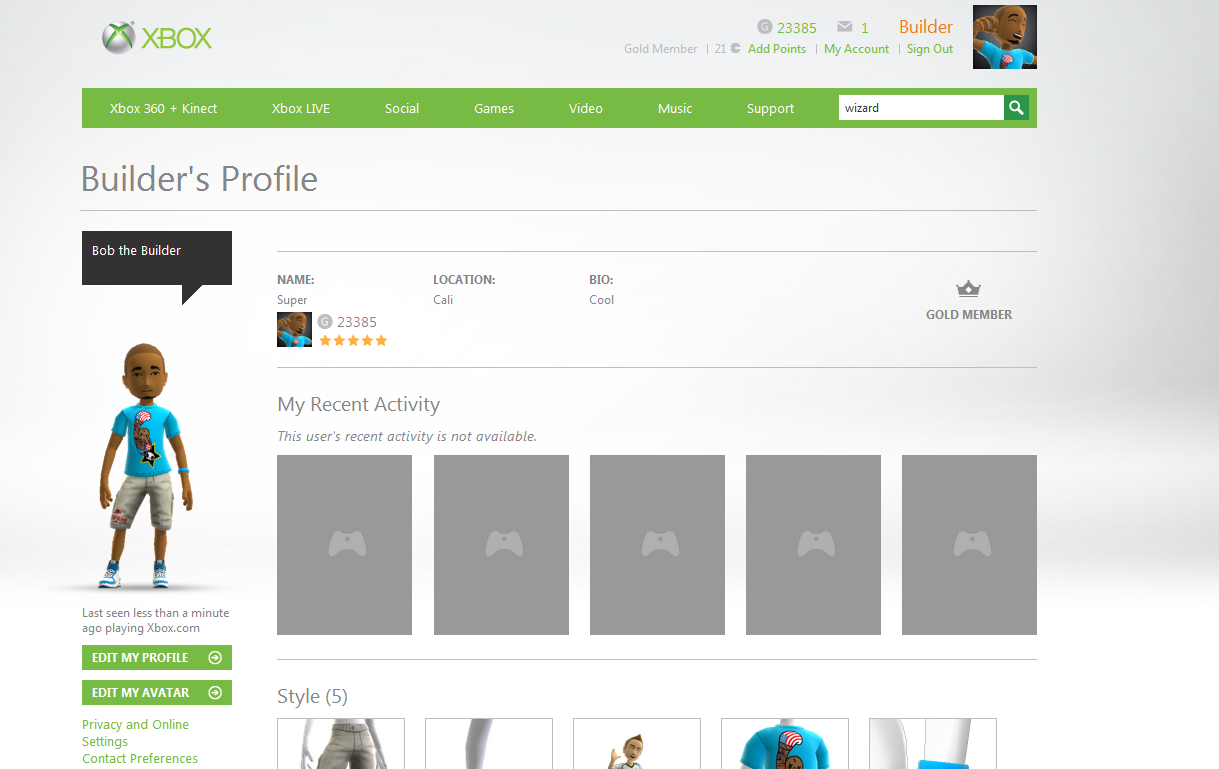Click the Builder gamertag in the header

tap(926, 27)
